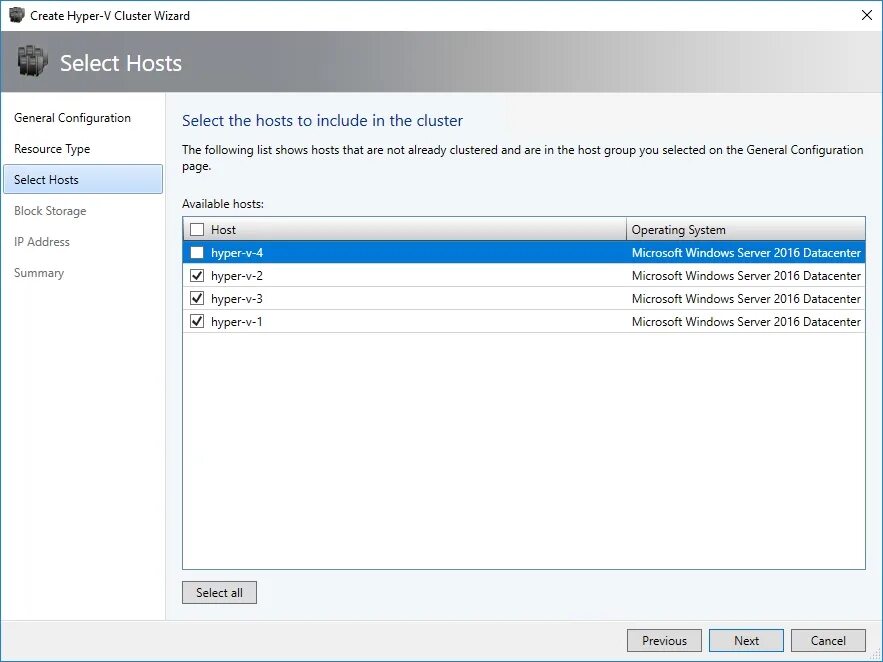Uncheck the hyper-v-2 host checkbox

point(197,276)
